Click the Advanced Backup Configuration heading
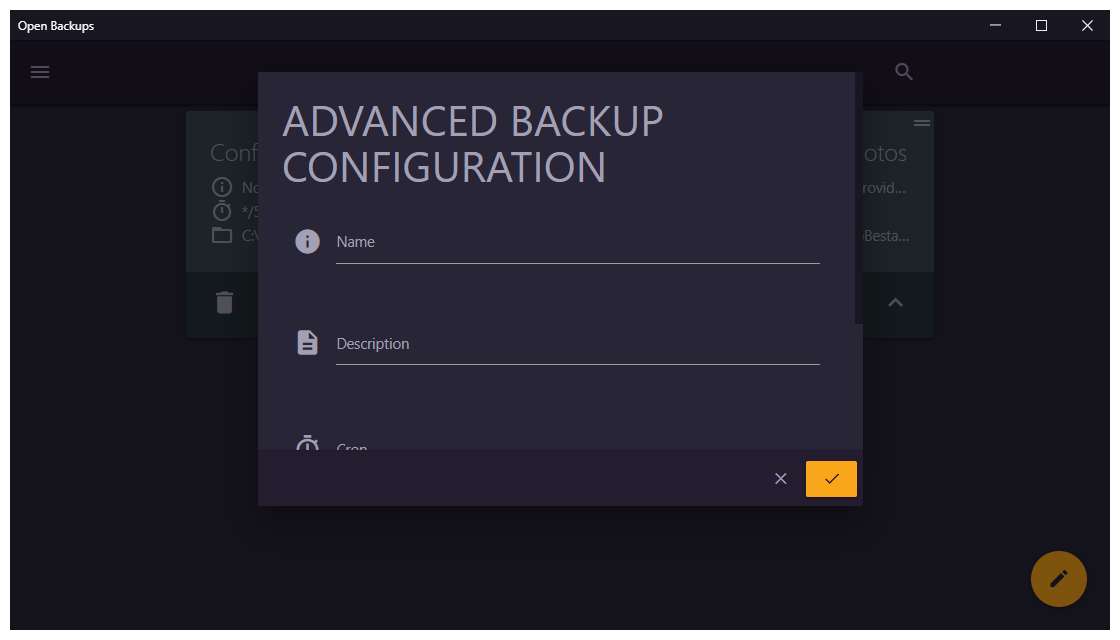The height and width of the screenshot is (640, 1120). point(473,144)
